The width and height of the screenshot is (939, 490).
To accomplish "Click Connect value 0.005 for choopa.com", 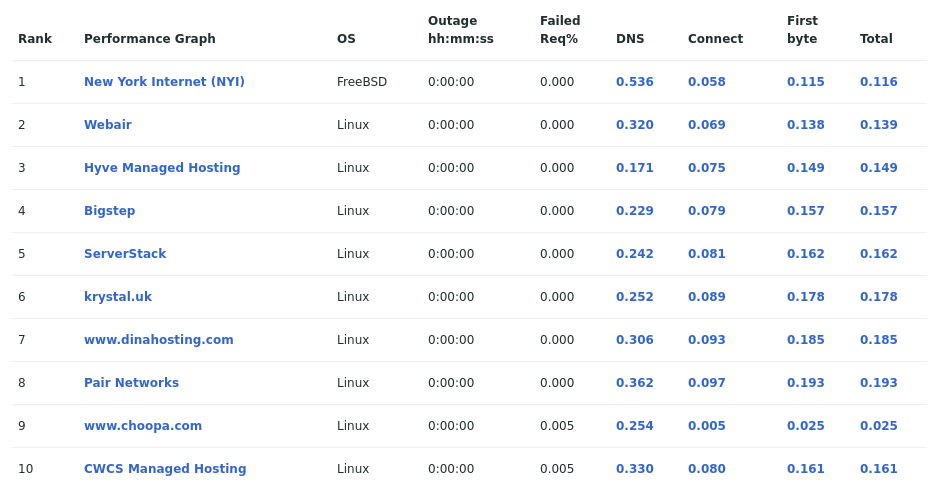I will point(707,426).
